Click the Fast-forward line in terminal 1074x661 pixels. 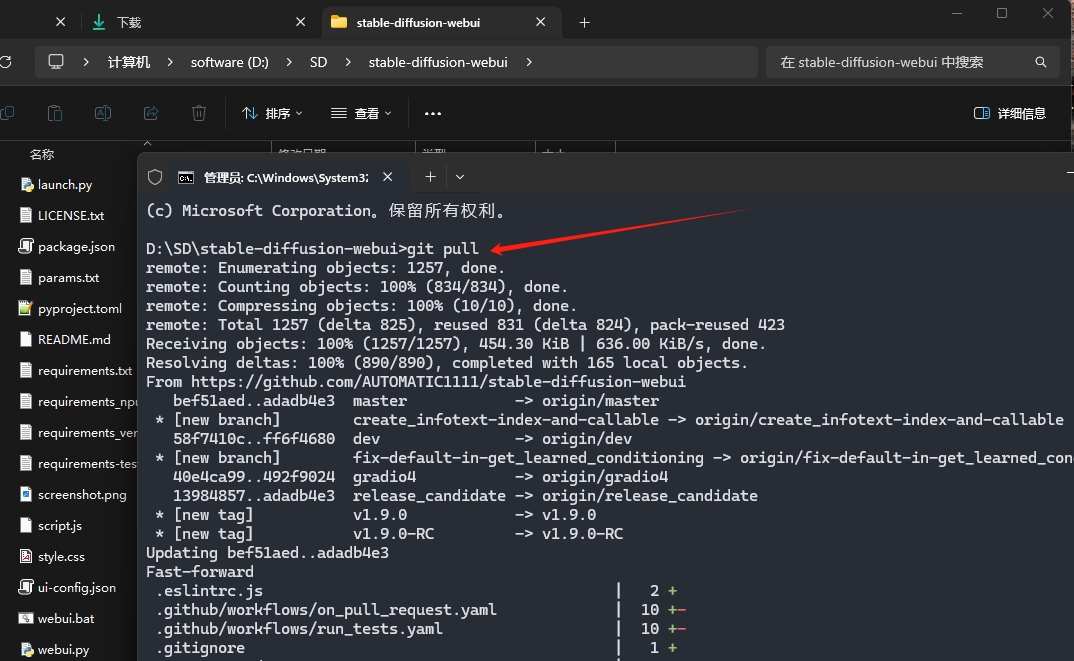[x=199, y=571]
